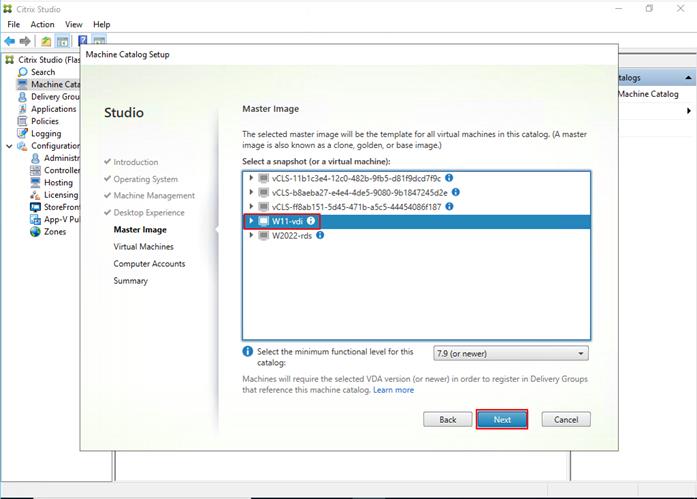The width and height of the screenshot is (697, 499).
Task: Click the App-V Publishing node icon
Action: 36,219
